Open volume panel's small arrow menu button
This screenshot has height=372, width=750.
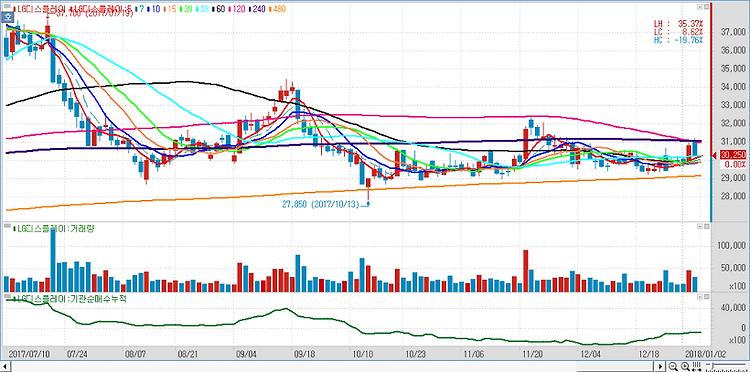[x=699, y=227]
